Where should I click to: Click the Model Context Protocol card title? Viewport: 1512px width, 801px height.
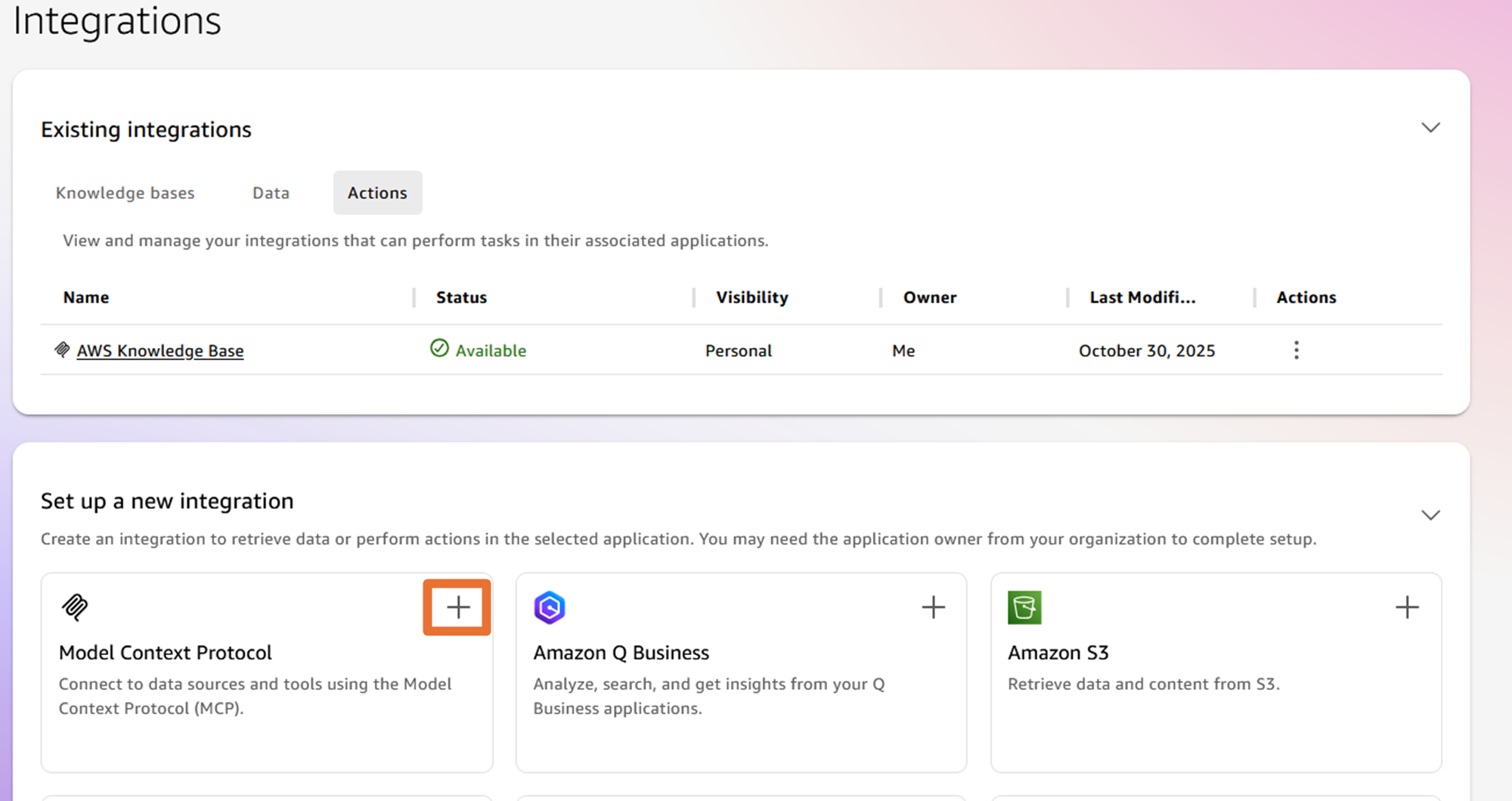(166, 653)
